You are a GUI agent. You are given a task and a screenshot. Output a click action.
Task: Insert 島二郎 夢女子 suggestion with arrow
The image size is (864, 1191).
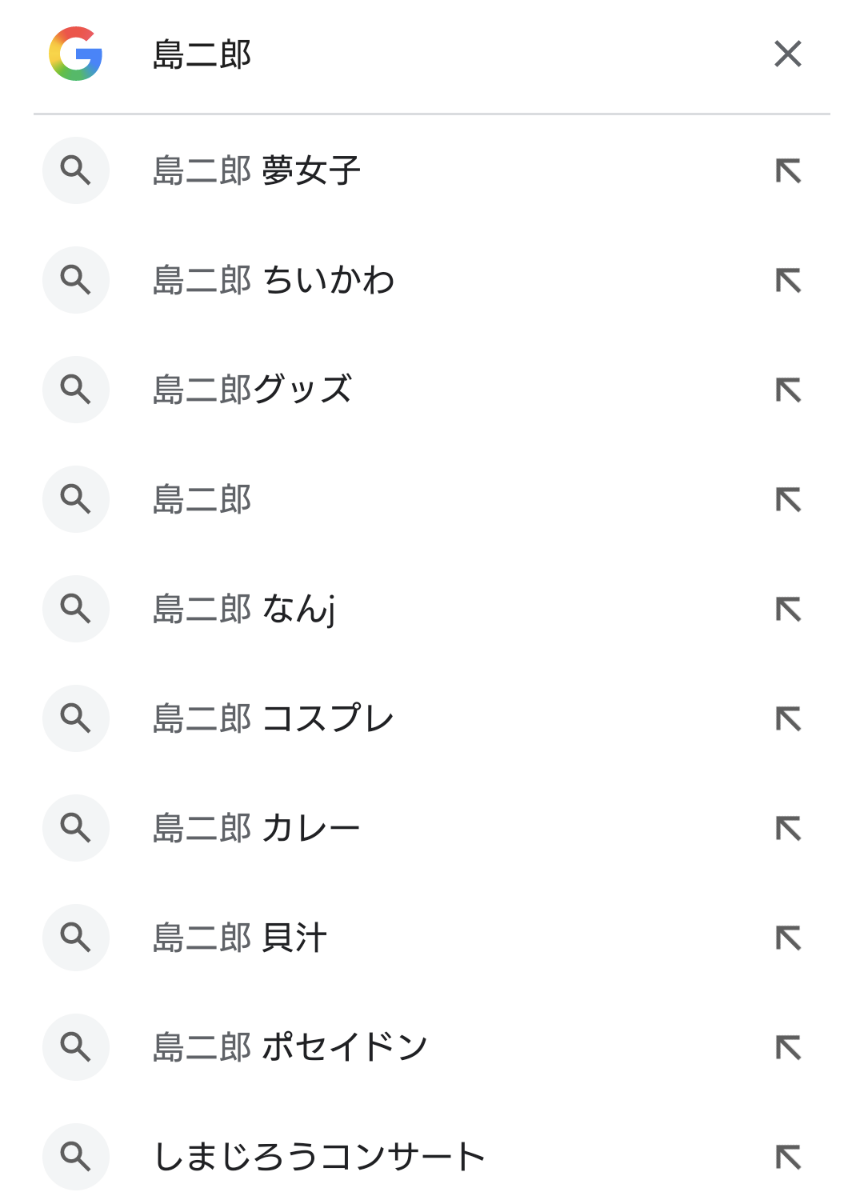[788, 171]
